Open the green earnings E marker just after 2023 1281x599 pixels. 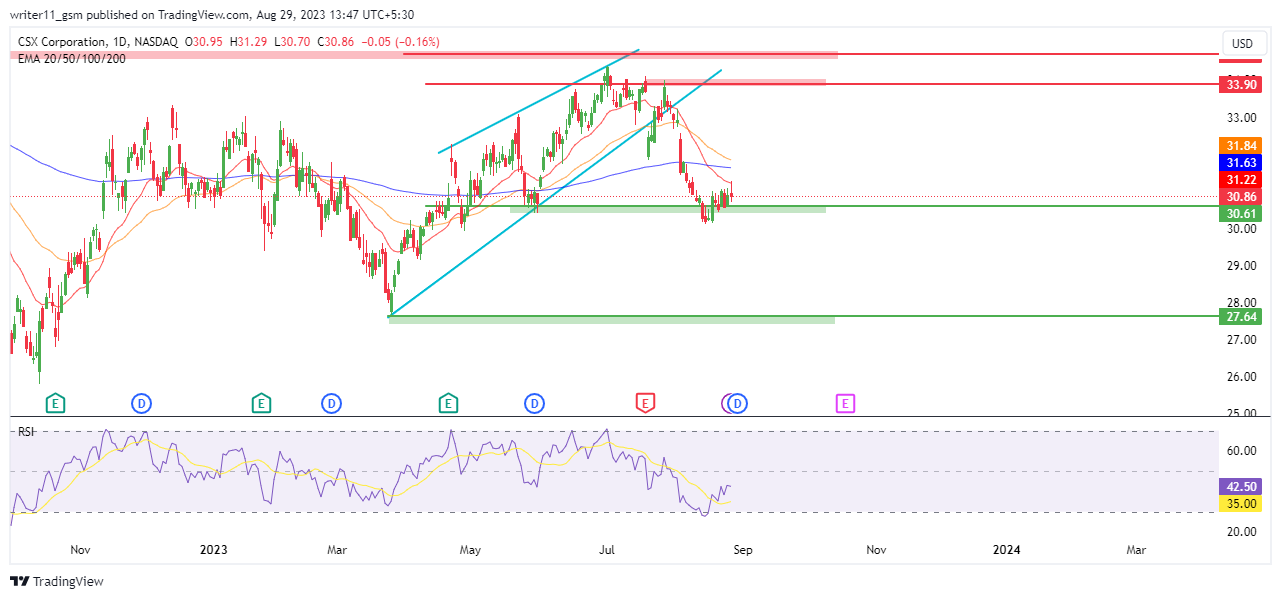260,403
